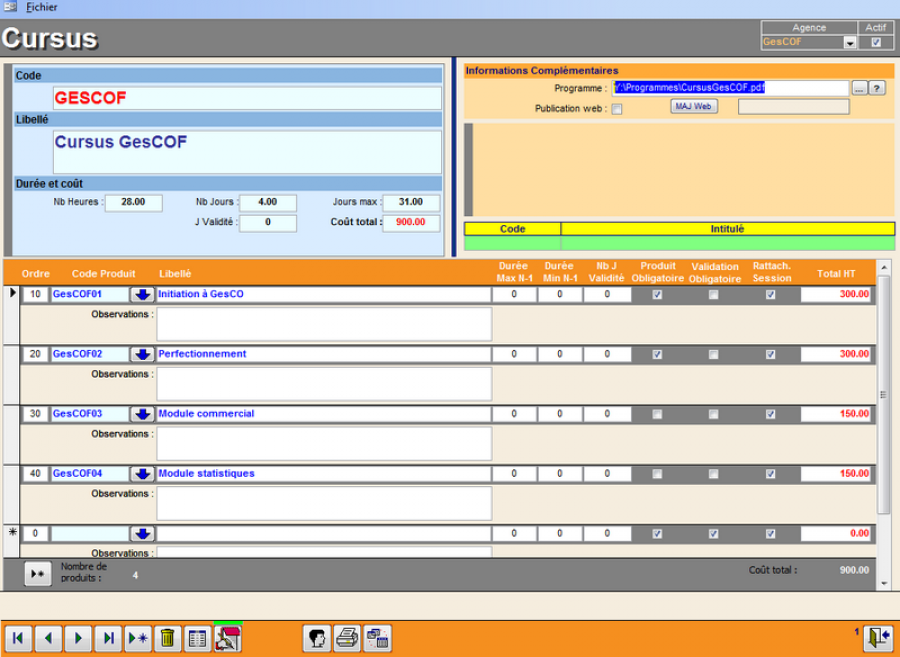This screenshot has height=657, width=900.
Task: Go to the previous record
Action: (x=48, y=637)
